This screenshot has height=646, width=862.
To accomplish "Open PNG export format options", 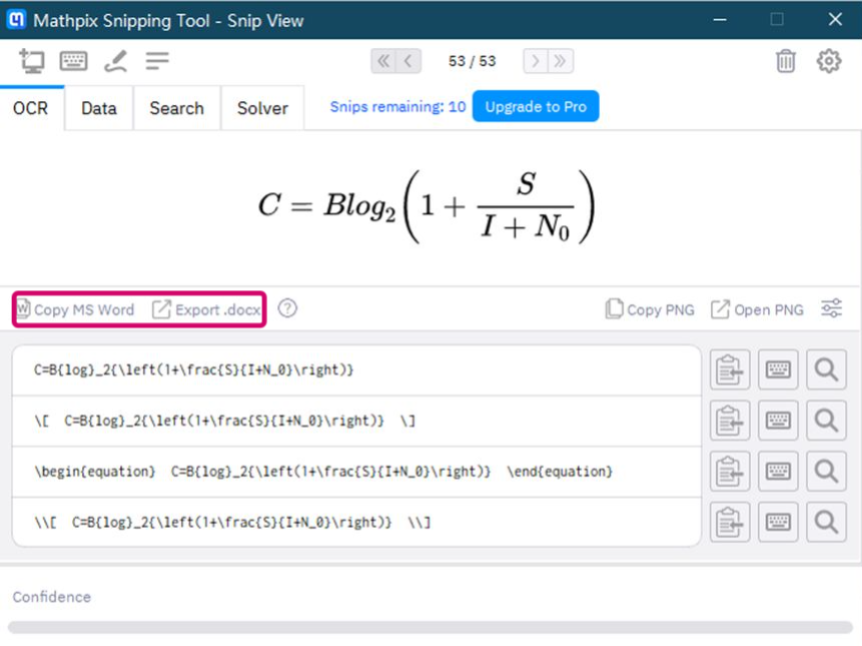I will point(832,309).
